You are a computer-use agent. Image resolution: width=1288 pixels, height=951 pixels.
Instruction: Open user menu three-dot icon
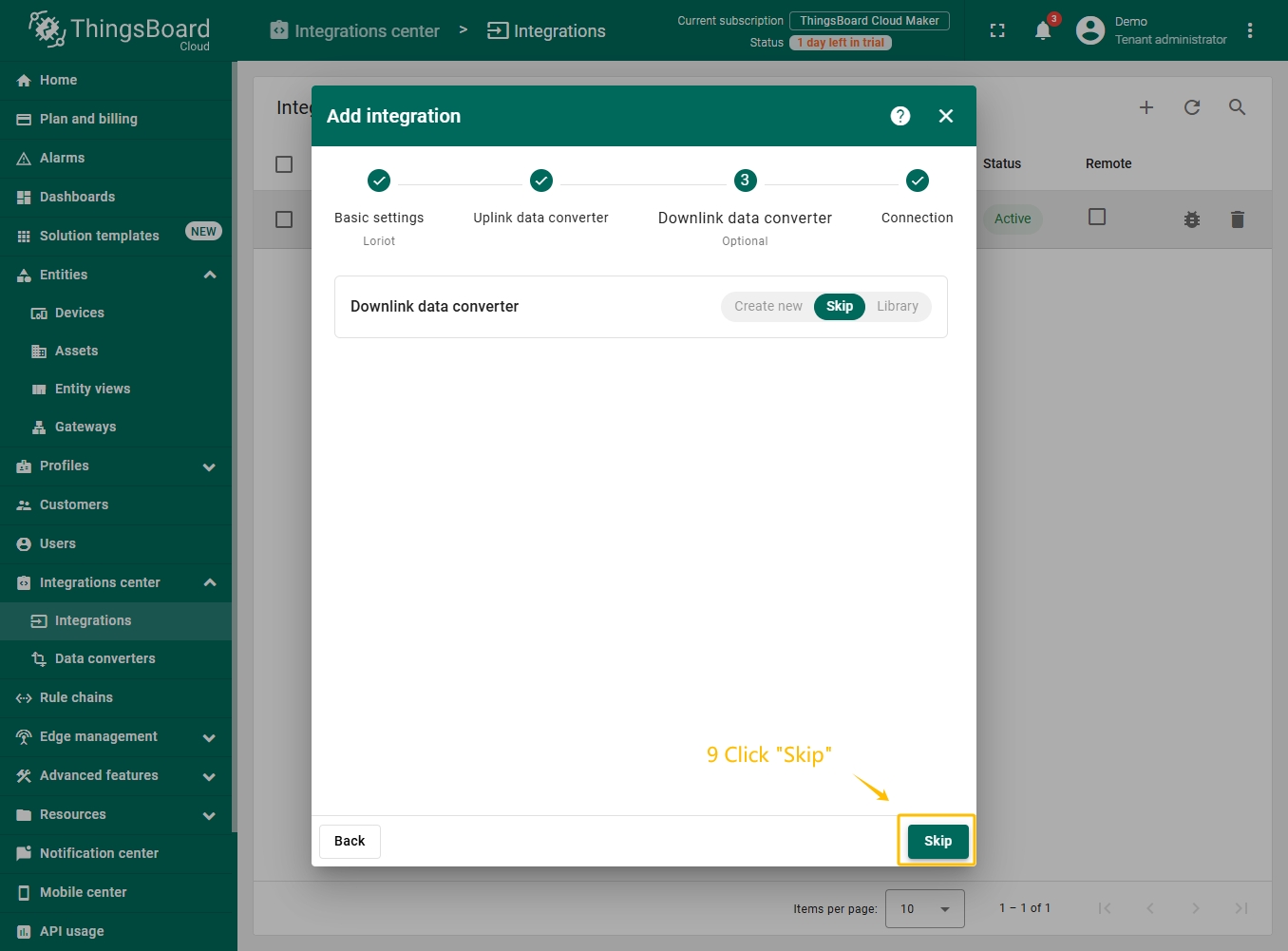[1249, 30]
